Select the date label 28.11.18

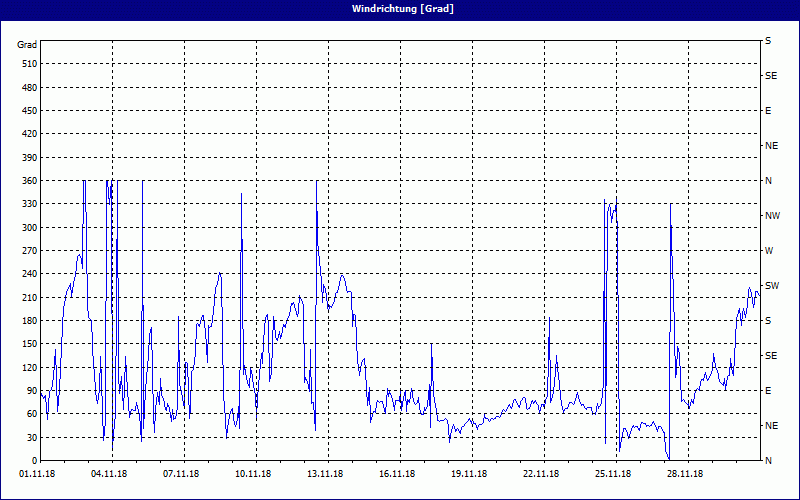tap(684, 474)
